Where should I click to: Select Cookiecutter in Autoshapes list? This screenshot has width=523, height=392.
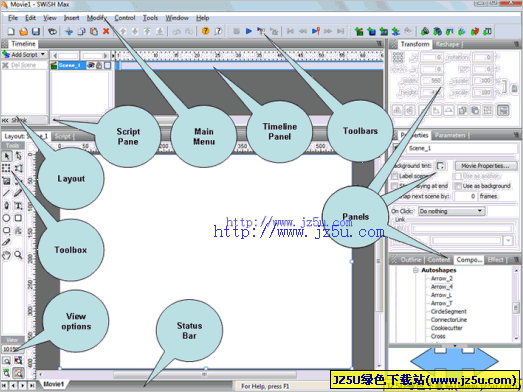[x=447, y=328]
